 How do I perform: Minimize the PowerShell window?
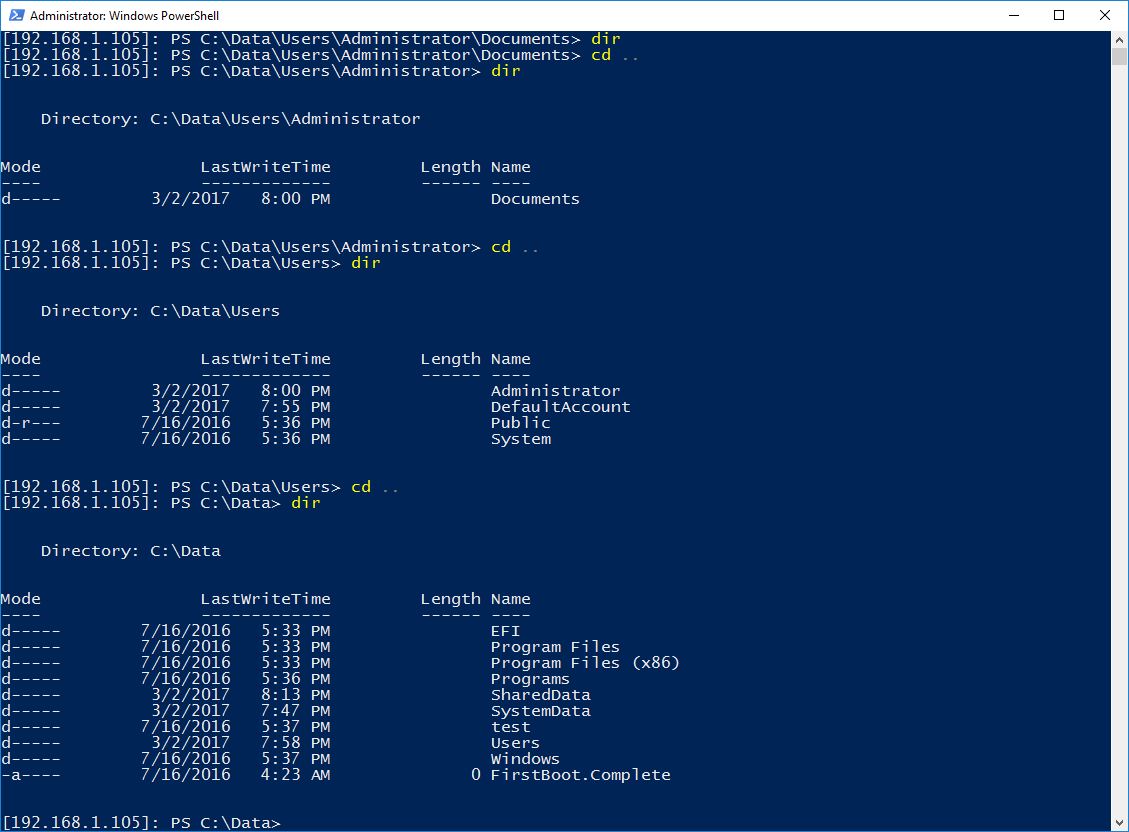(1015, 15)
